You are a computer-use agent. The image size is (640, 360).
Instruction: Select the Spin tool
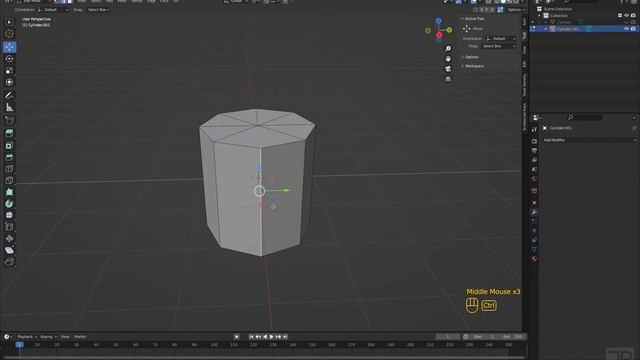click(x=9, y=203)
